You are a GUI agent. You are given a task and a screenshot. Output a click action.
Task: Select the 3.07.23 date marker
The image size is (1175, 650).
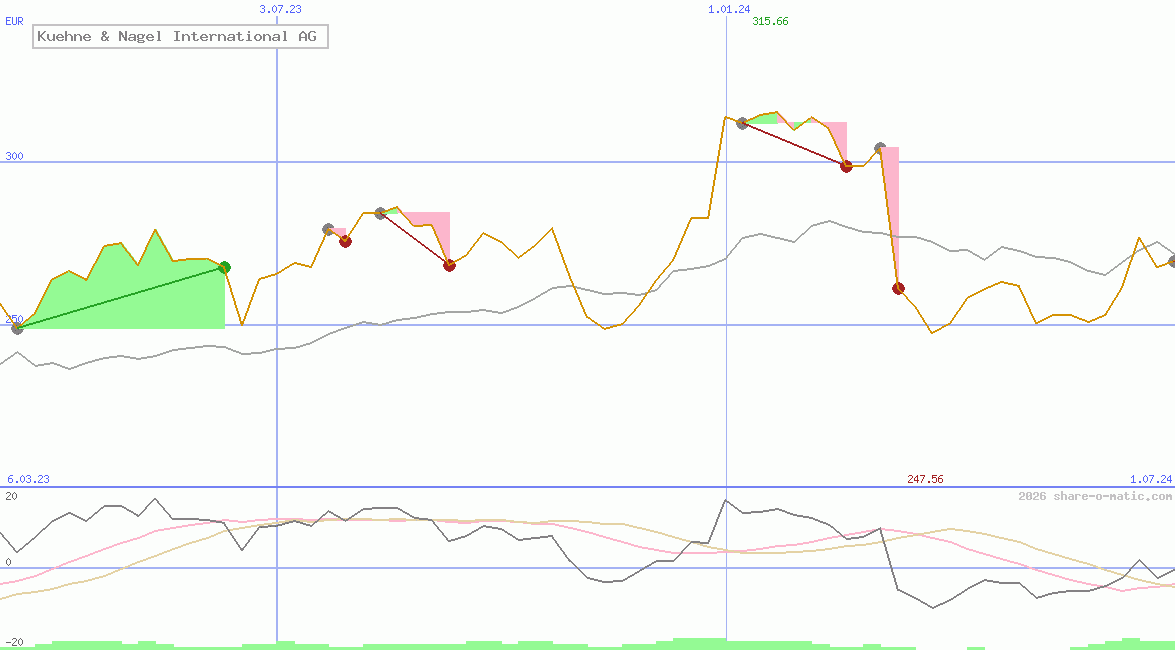click(x=280, y=9)
